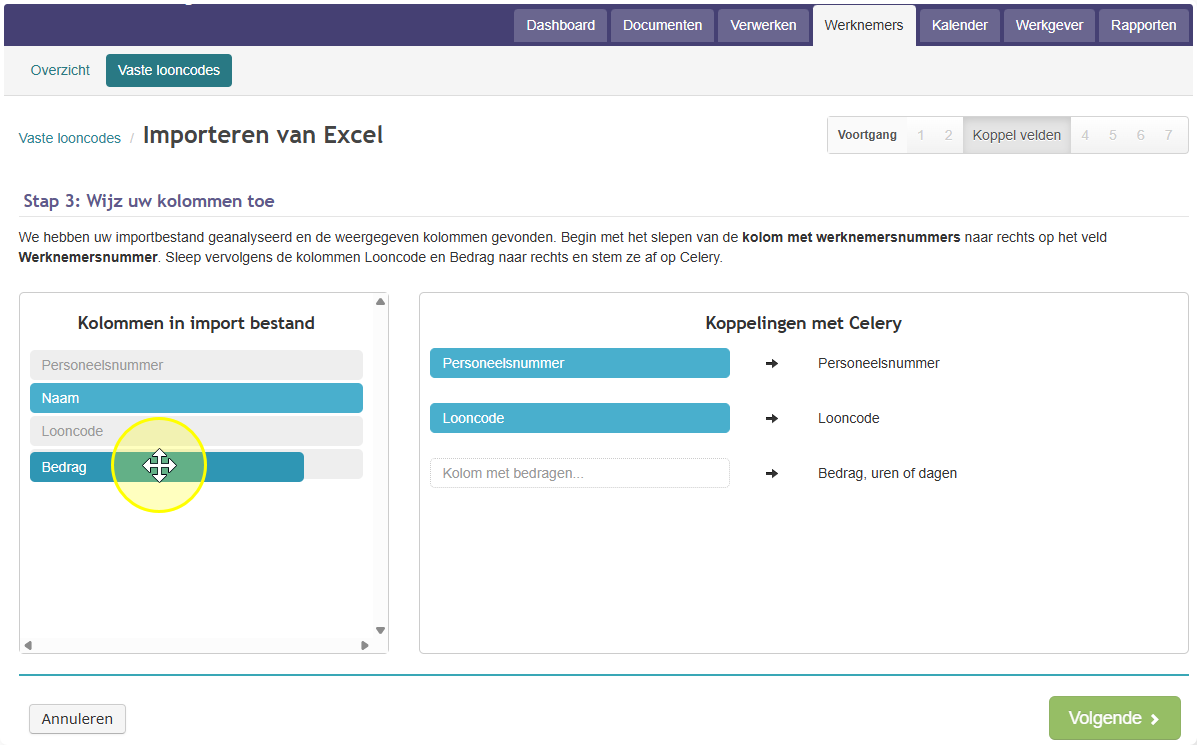This screenshot has height=745, width=1197.
Task: Open the Rapporten tab
Action: click(x=1144, y=25)
